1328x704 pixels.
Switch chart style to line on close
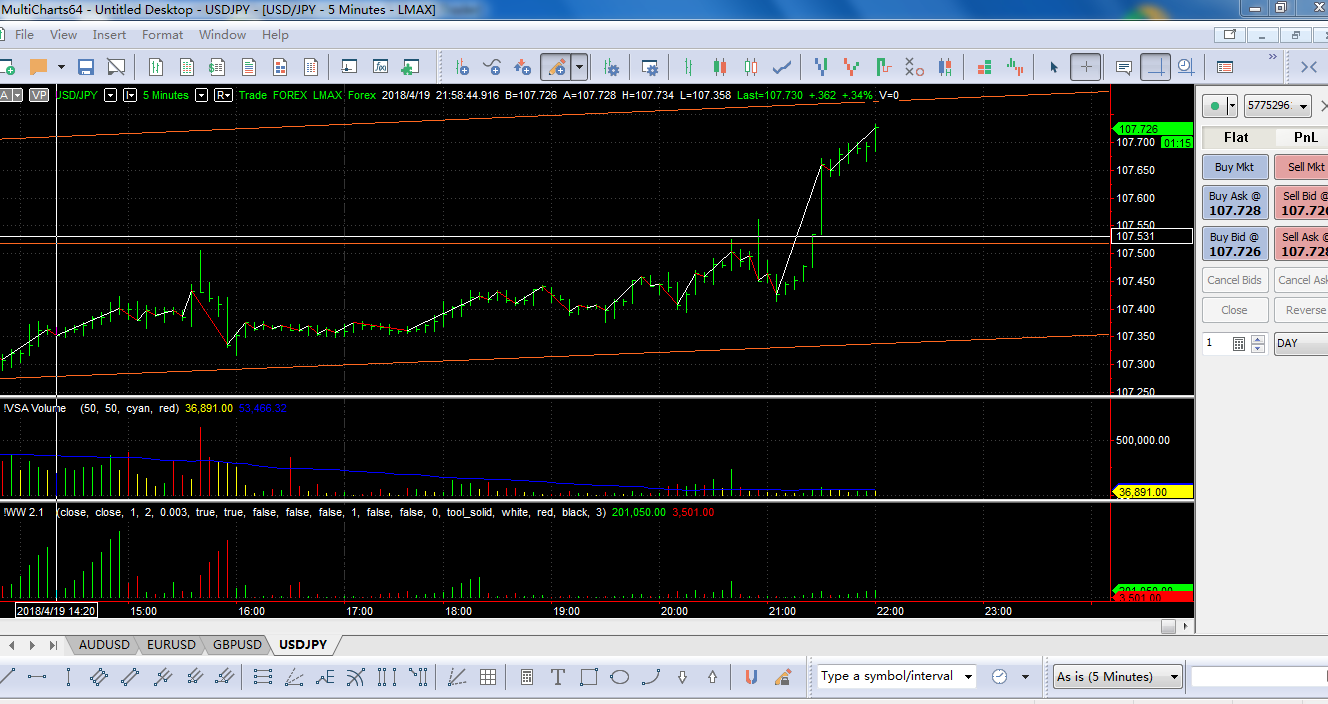783,67
